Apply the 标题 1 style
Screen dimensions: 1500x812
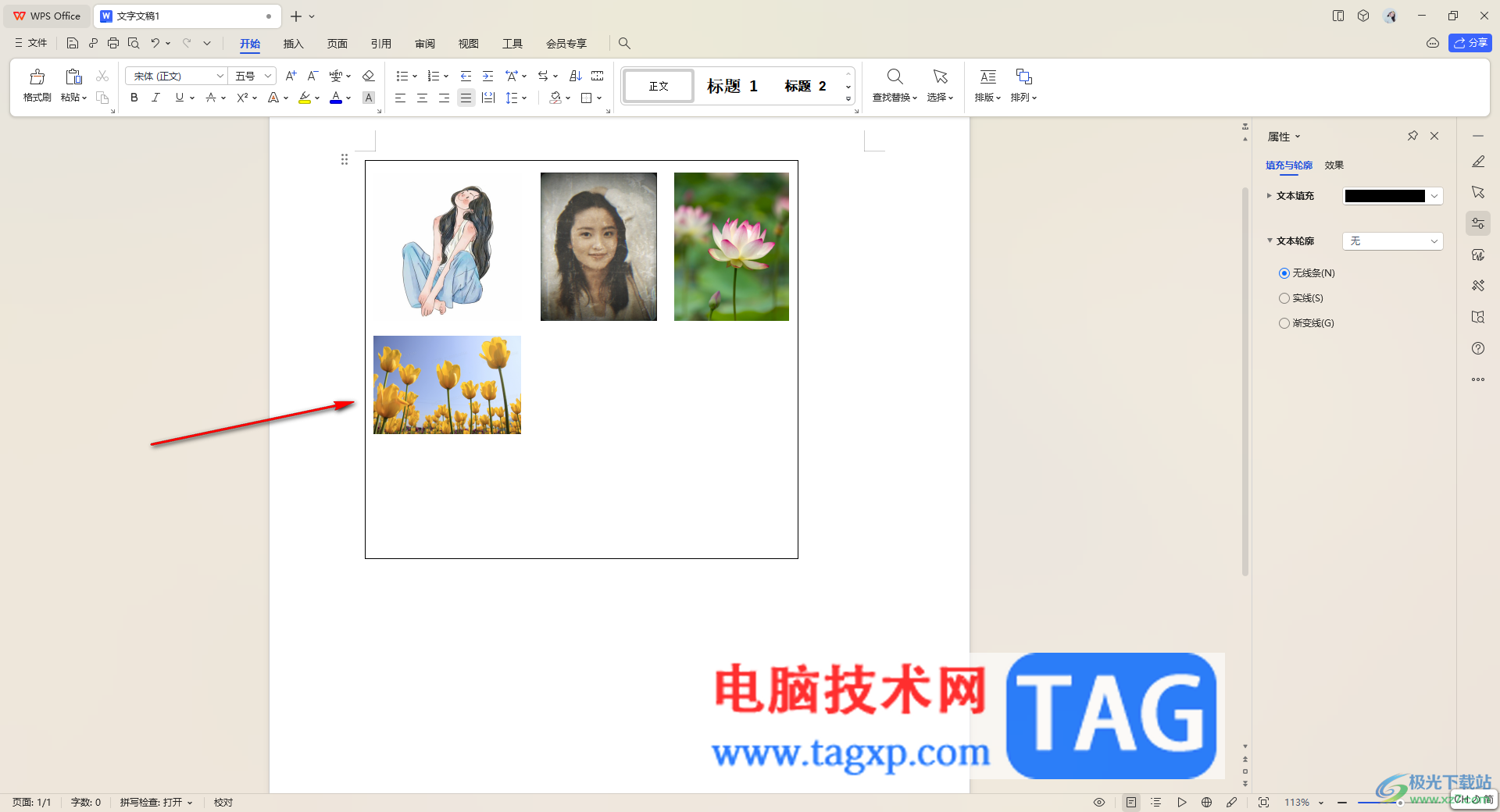pos(732,86)
